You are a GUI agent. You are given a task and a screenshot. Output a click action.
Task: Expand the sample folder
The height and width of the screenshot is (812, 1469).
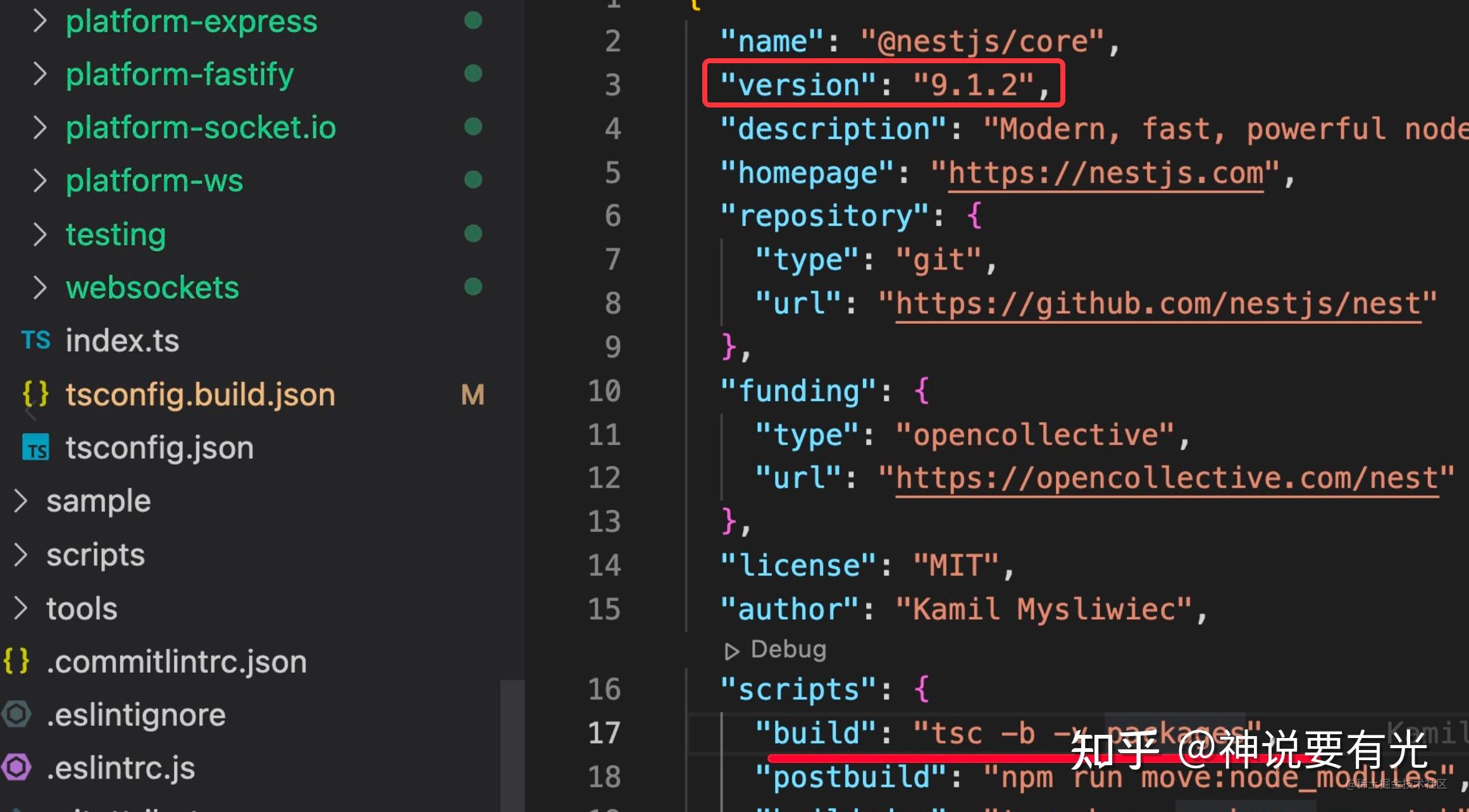coord(20,500)
